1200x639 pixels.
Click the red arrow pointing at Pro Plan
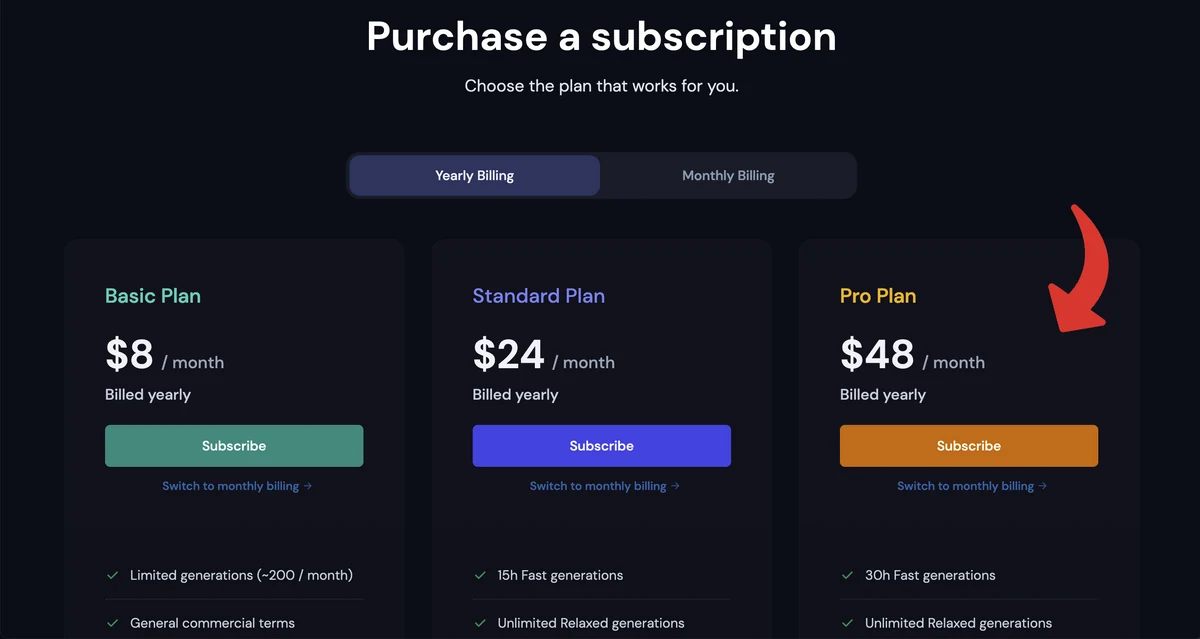(1079, 268)
